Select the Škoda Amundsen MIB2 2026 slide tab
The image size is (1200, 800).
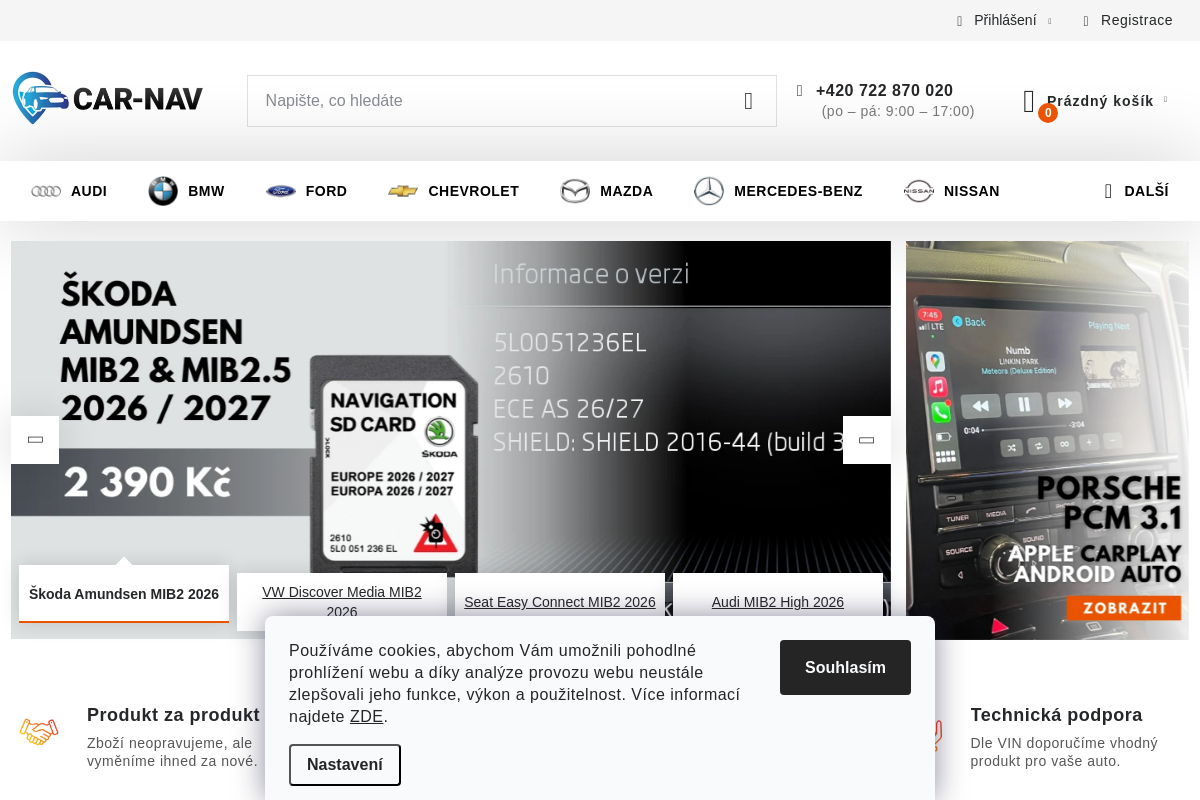(124, 594)
